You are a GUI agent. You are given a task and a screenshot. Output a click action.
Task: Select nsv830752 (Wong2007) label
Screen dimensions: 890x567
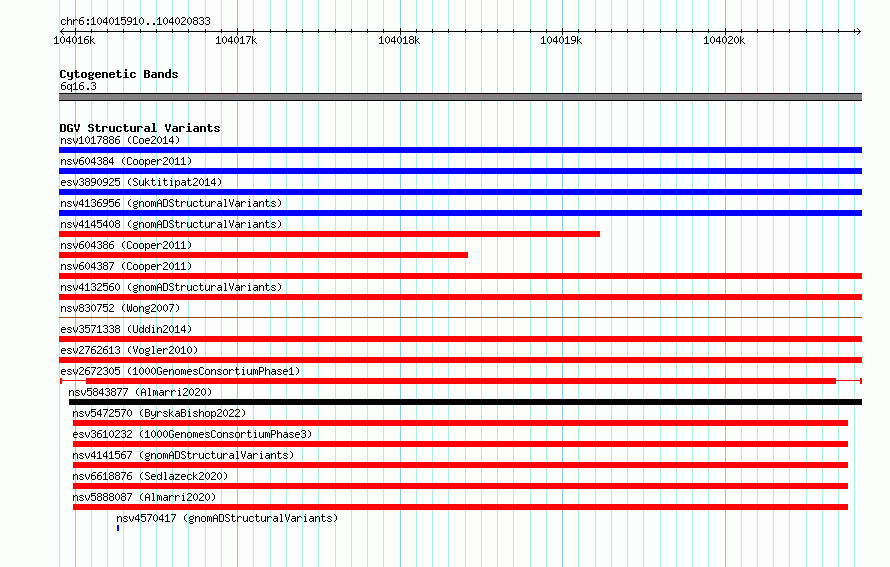120,308
